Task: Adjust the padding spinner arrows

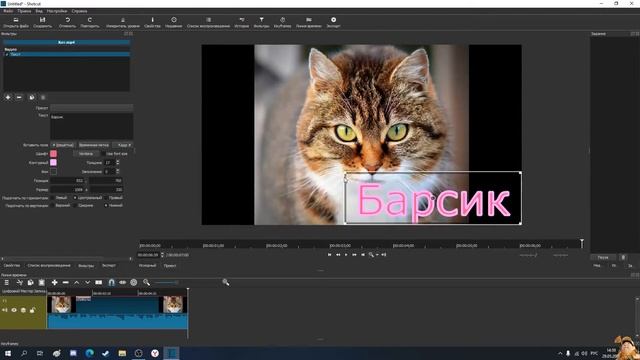Action: coord(118,172)
